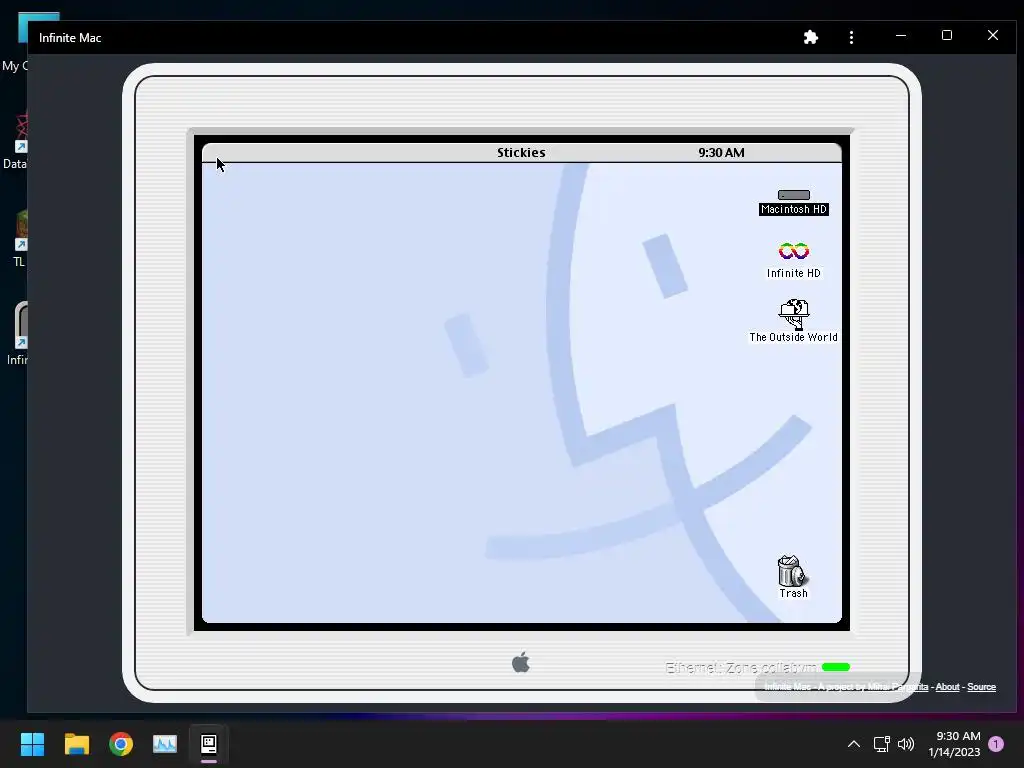Image resolution: width=1024 pixels, height=768 pixels.
Task: Open Google Chrome from the taskbar
Action: (x=121, y=744)
